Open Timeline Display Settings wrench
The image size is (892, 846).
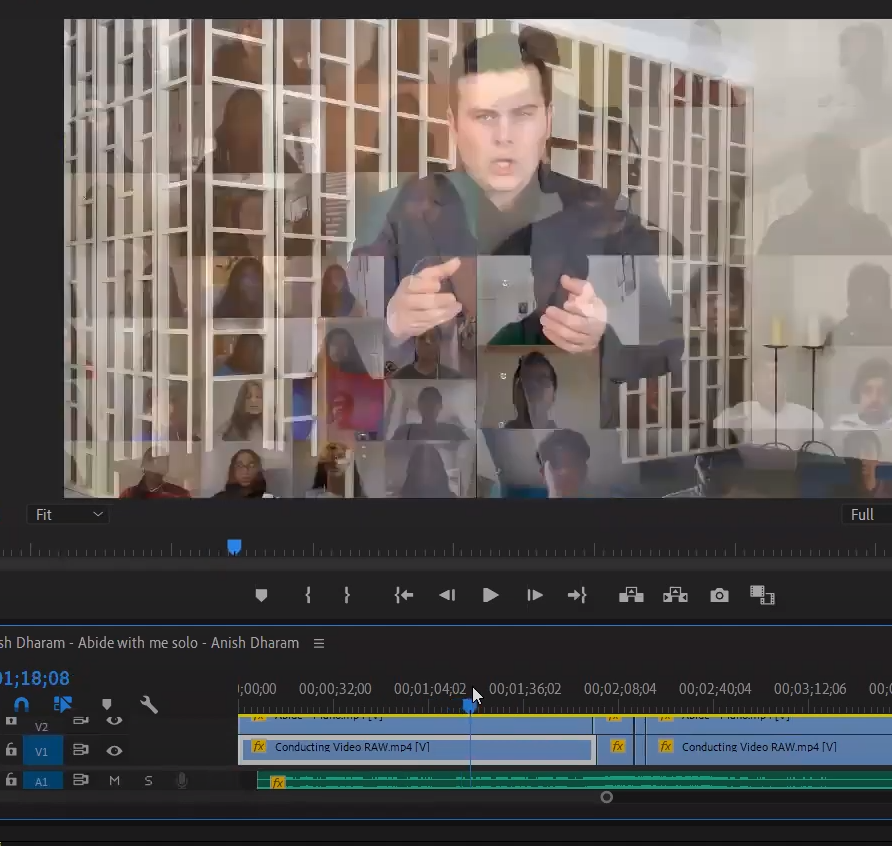pyautogui.click(x=149, y=705)
